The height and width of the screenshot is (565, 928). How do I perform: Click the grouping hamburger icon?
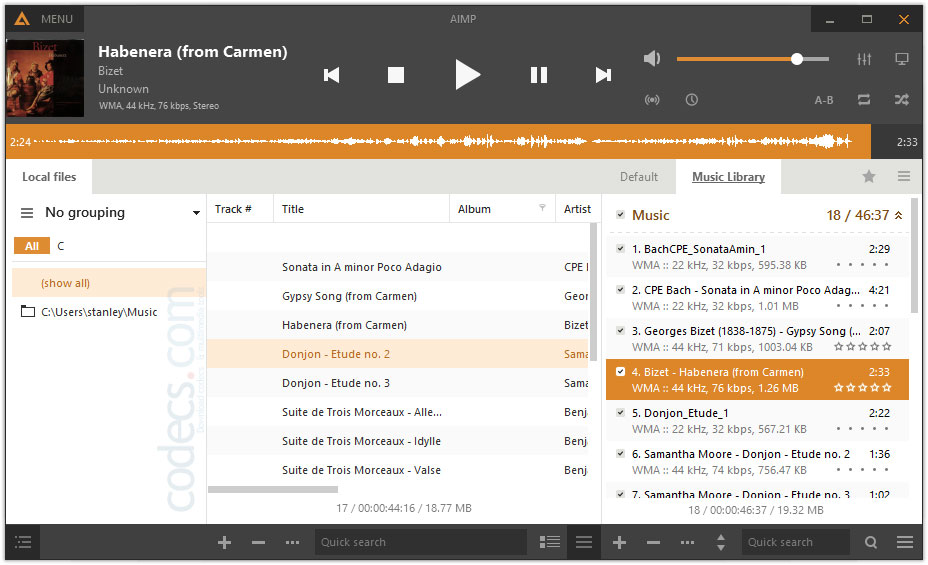coord(27,212)
